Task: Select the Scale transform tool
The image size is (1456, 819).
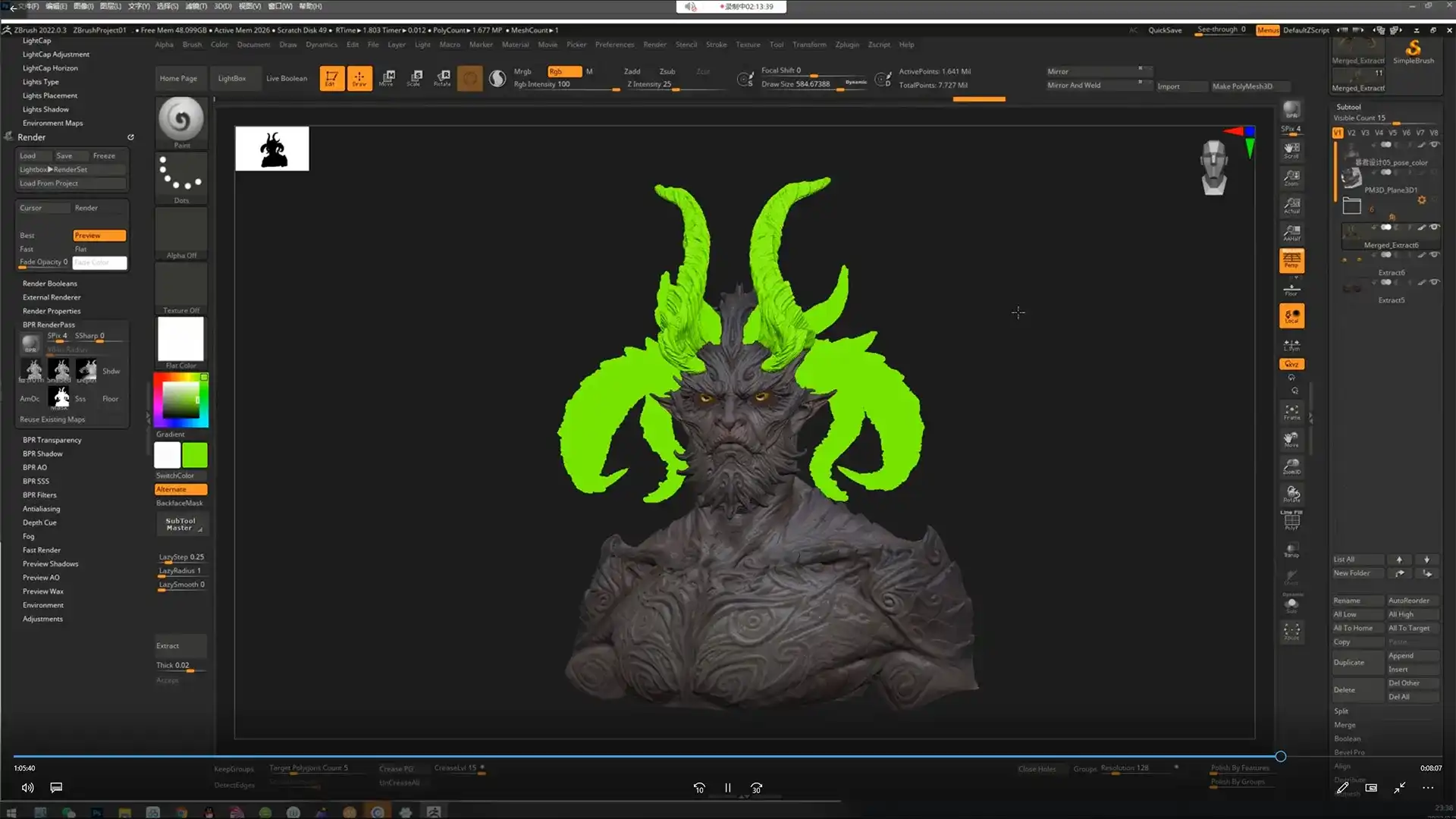Action: click(415, 78)
